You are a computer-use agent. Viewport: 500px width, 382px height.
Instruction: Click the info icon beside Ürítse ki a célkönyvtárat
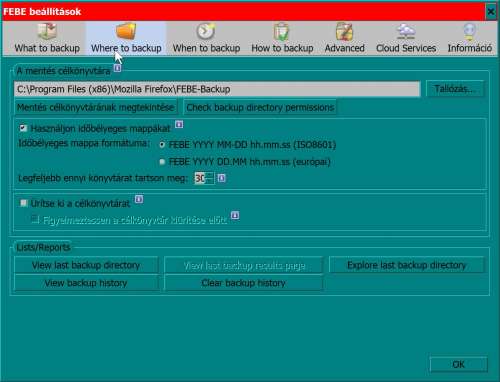(x=139, y=199)
